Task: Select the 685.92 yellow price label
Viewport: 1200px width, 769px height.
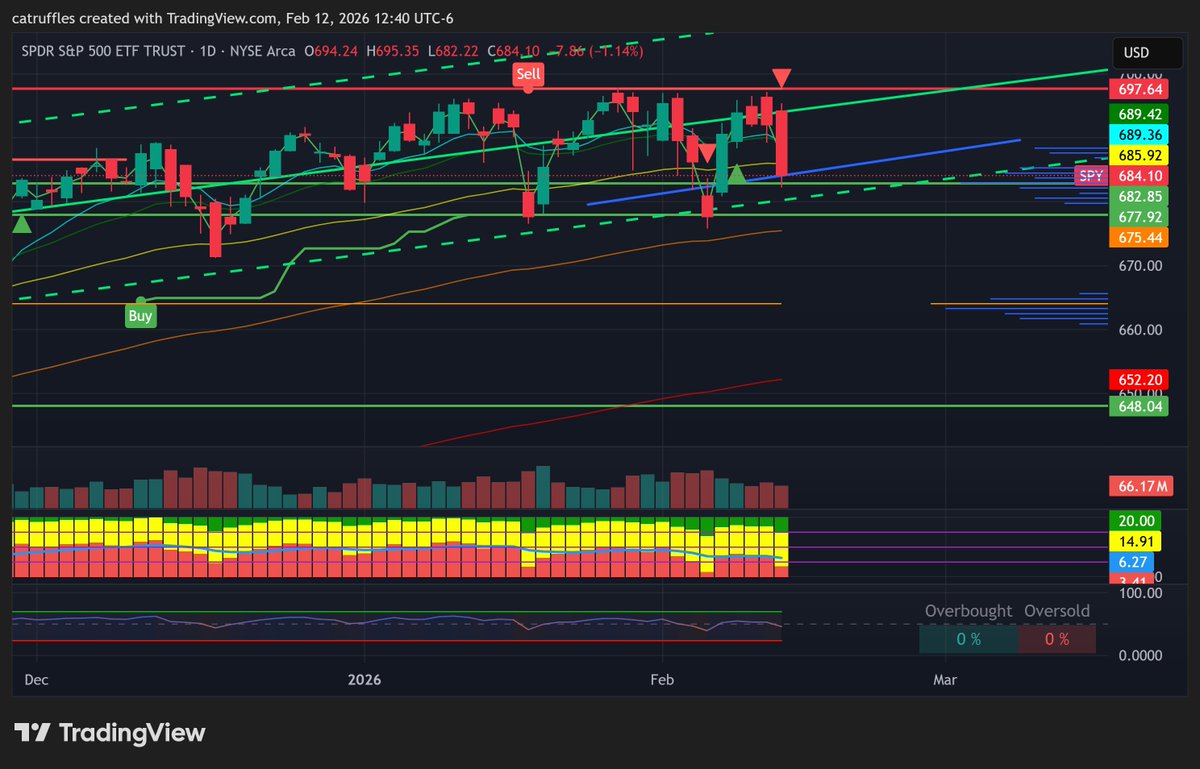Action: (x=1140, y=156)
